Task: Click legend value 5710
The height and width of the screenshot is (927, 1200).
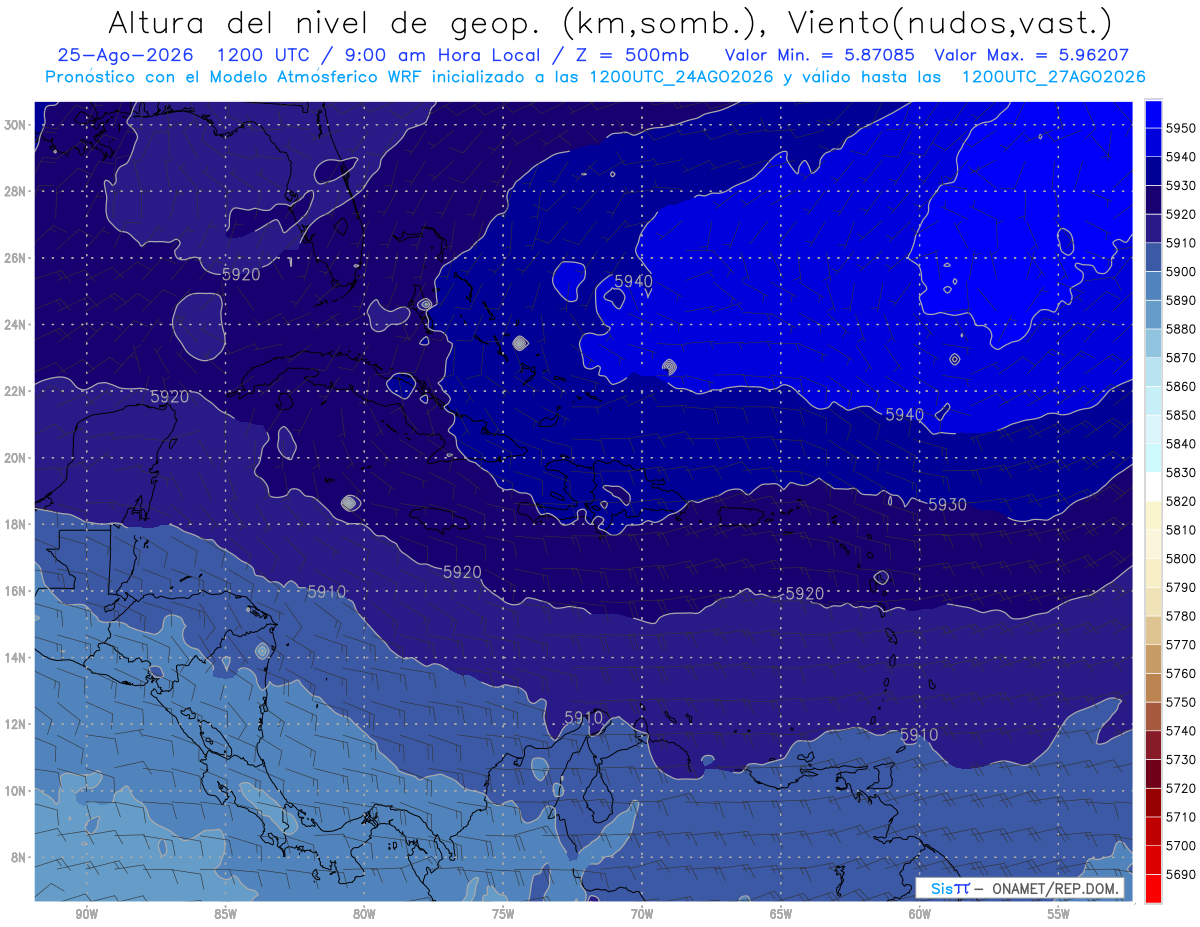Action: point(1181,817)
